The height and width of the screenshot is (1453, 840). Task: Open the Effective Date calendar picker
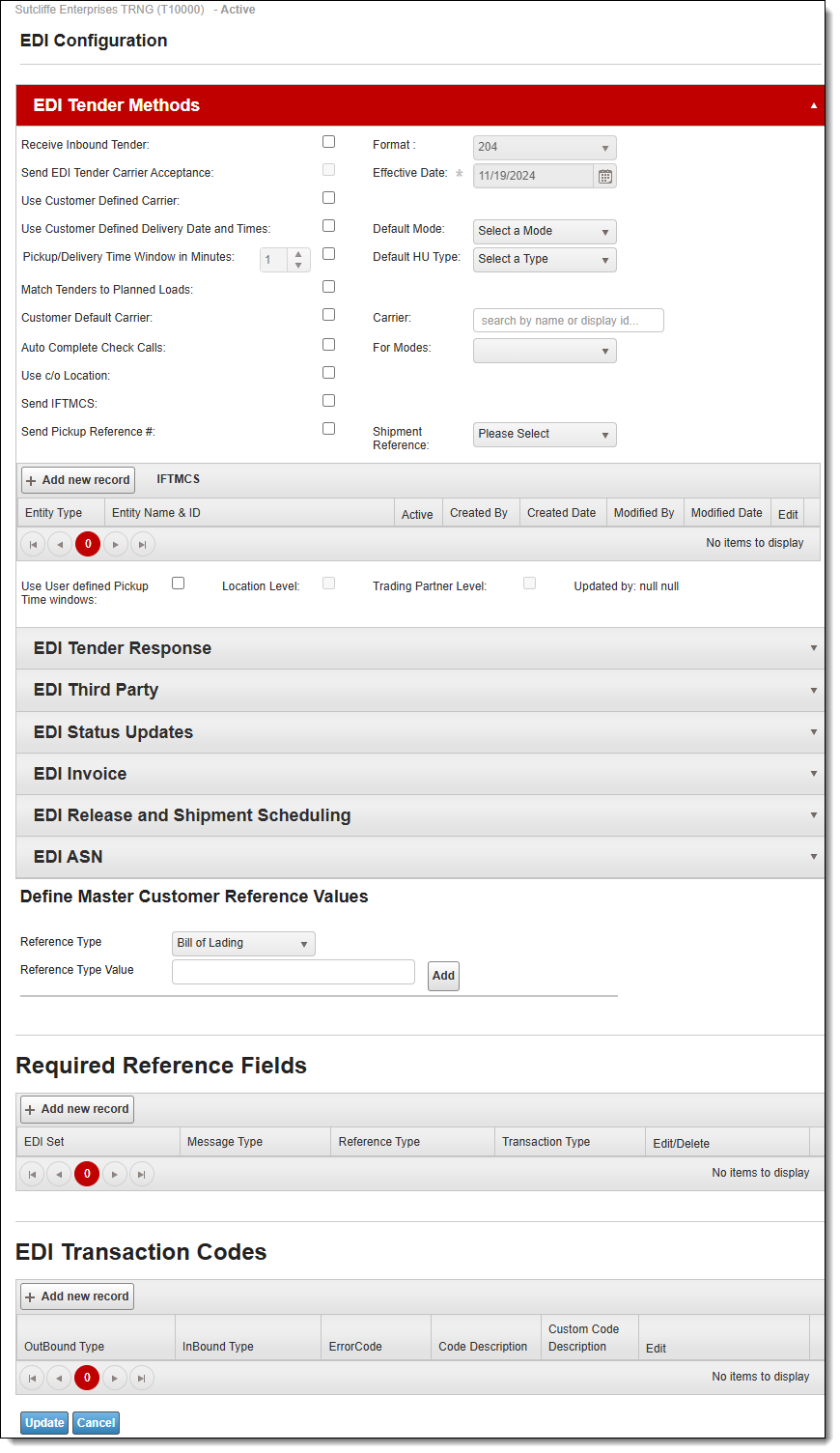(x=604, y=176)
